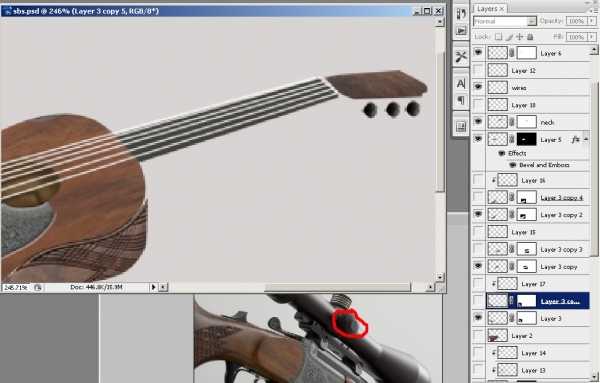Click the Opacity 100% field
Screen dimensions: 600x383
pos(576,21)
